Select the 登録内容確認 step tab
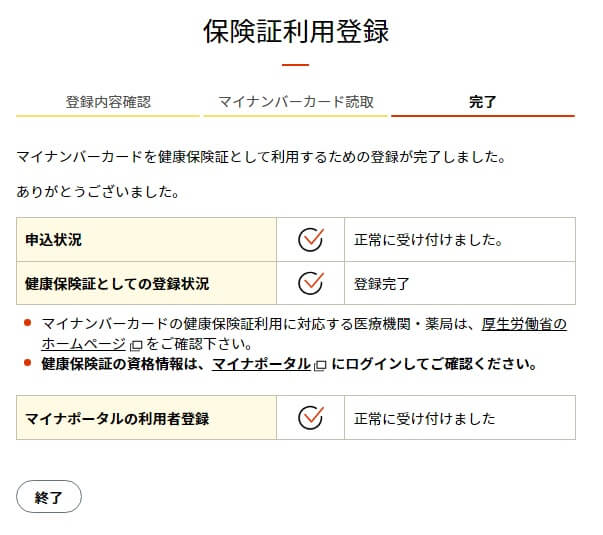This screenshot has height=535, width=603. [x=108, y=102]
